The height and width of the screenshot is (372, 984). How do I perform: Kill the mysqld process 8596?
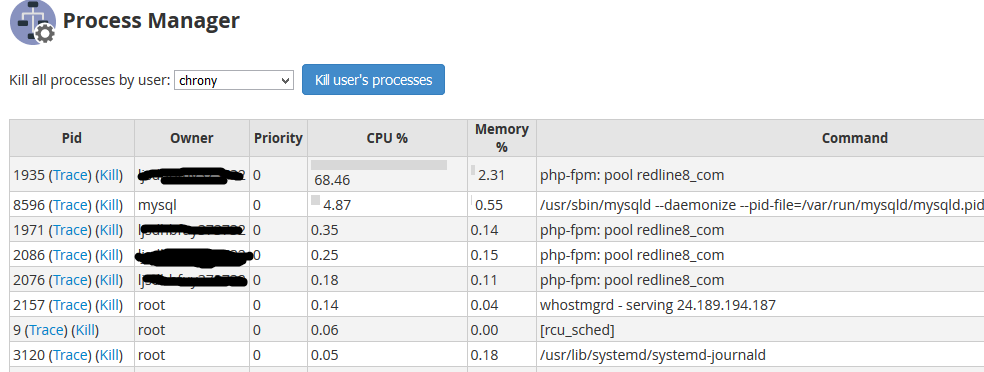pyautogui.click(x=109, y=205)
